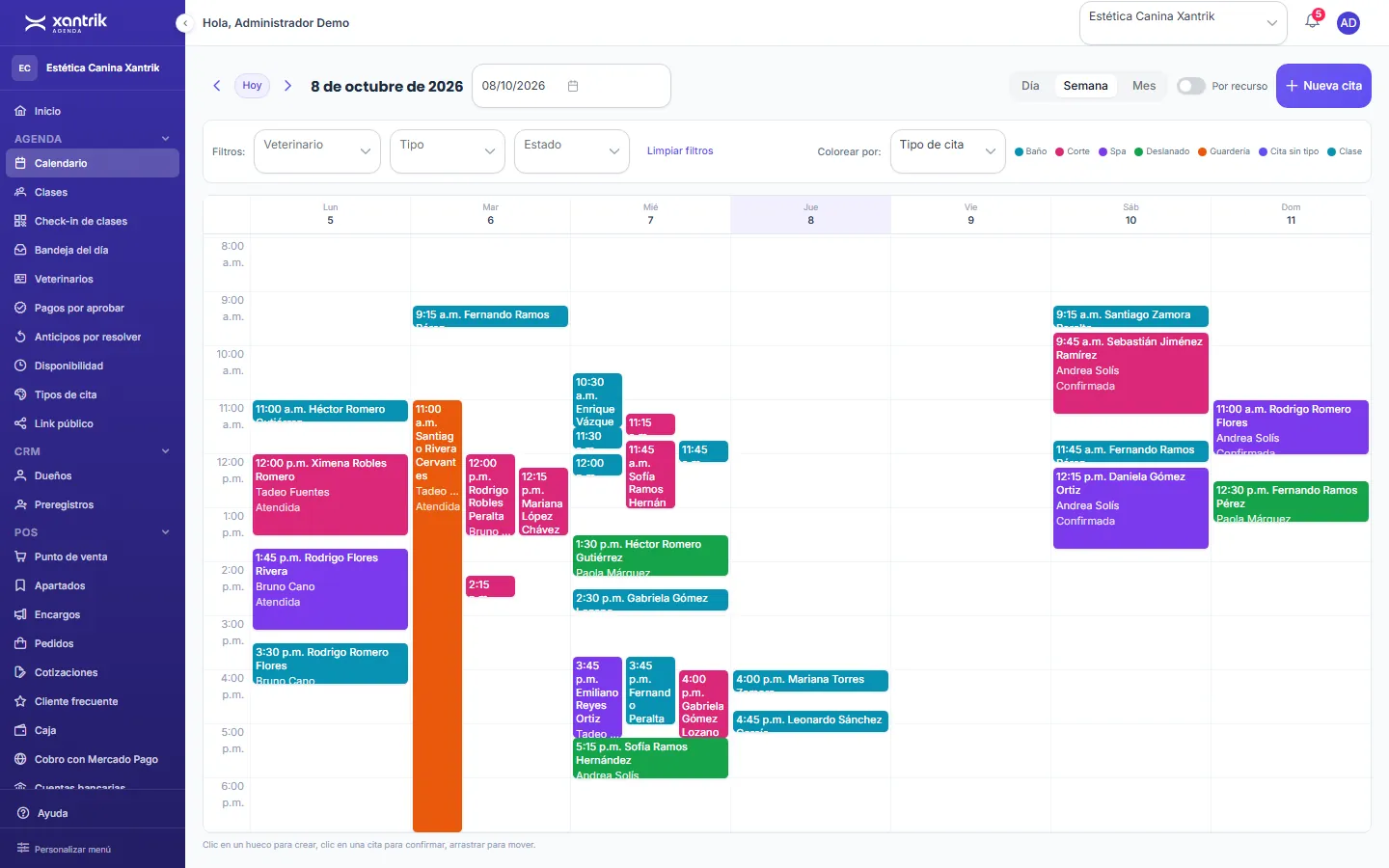Viewport: 1389px width, 868px height.
Task: Open the 1:30 p.m. Héctor Romero Gutiérrez appointment
Action: pos(650,556)
